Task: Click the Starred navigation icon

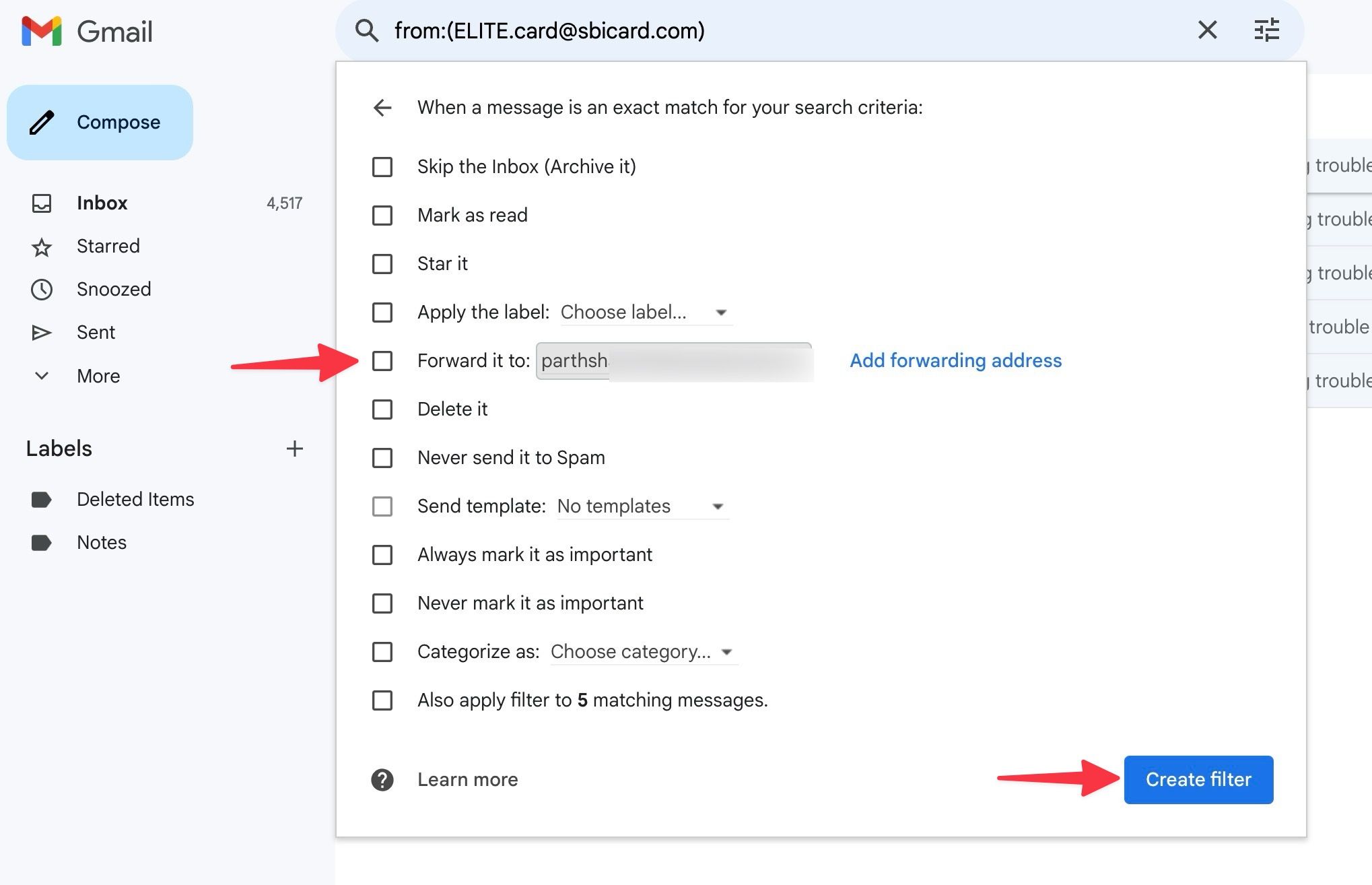Action: 41,246
